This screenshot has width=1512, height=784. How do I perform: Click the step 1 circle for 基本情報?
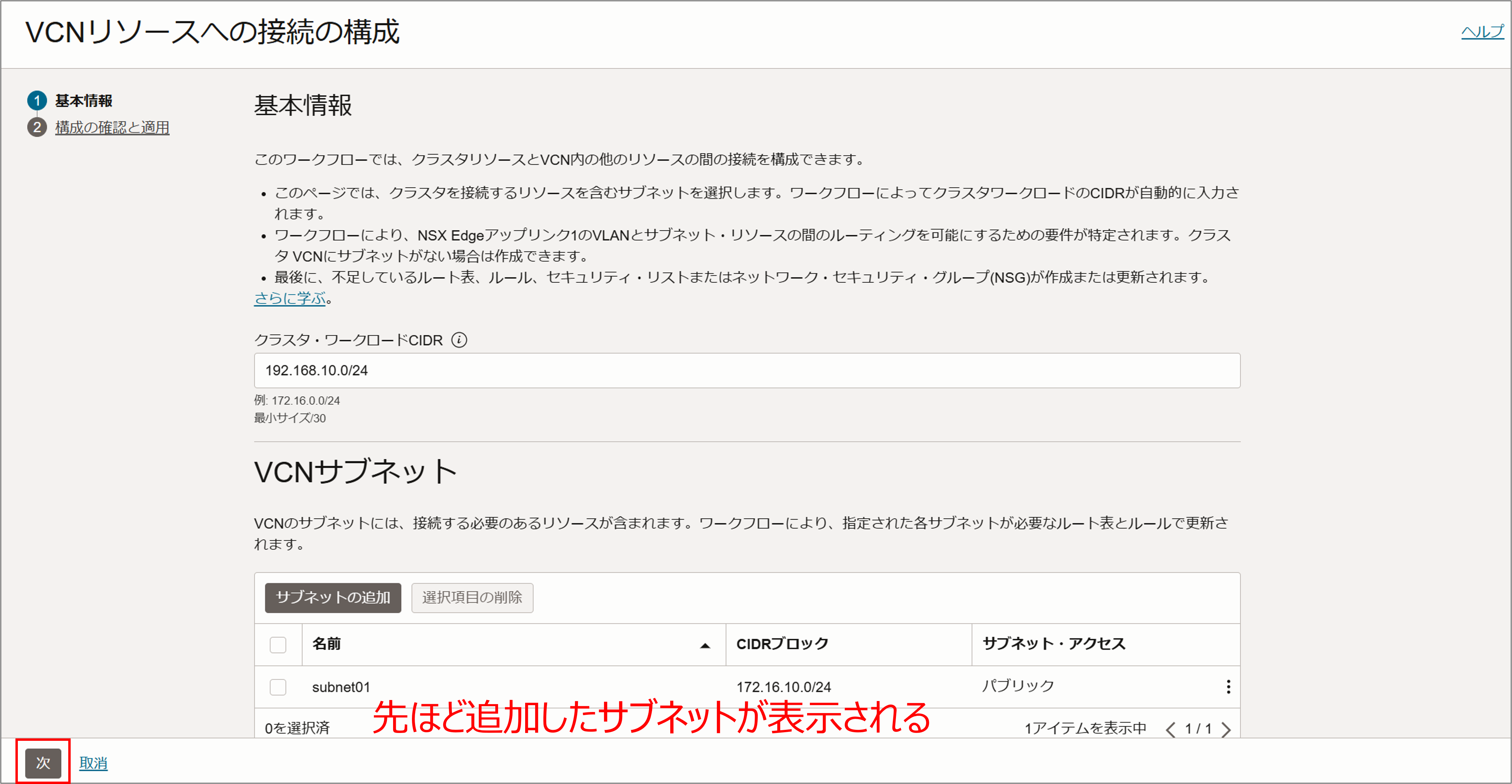coord(37,101)
